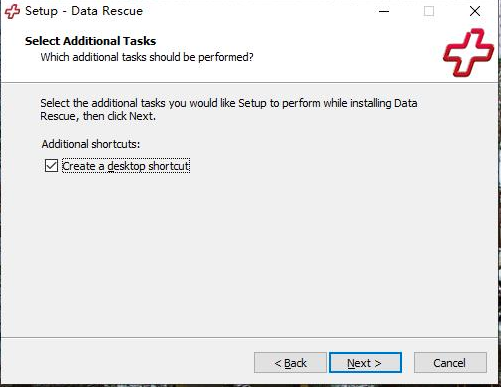The width and height of the screenshot is (501, 387).
Task: Click 'Which additional tasks should be performed?' subtitle
Action: pos(147,57)
